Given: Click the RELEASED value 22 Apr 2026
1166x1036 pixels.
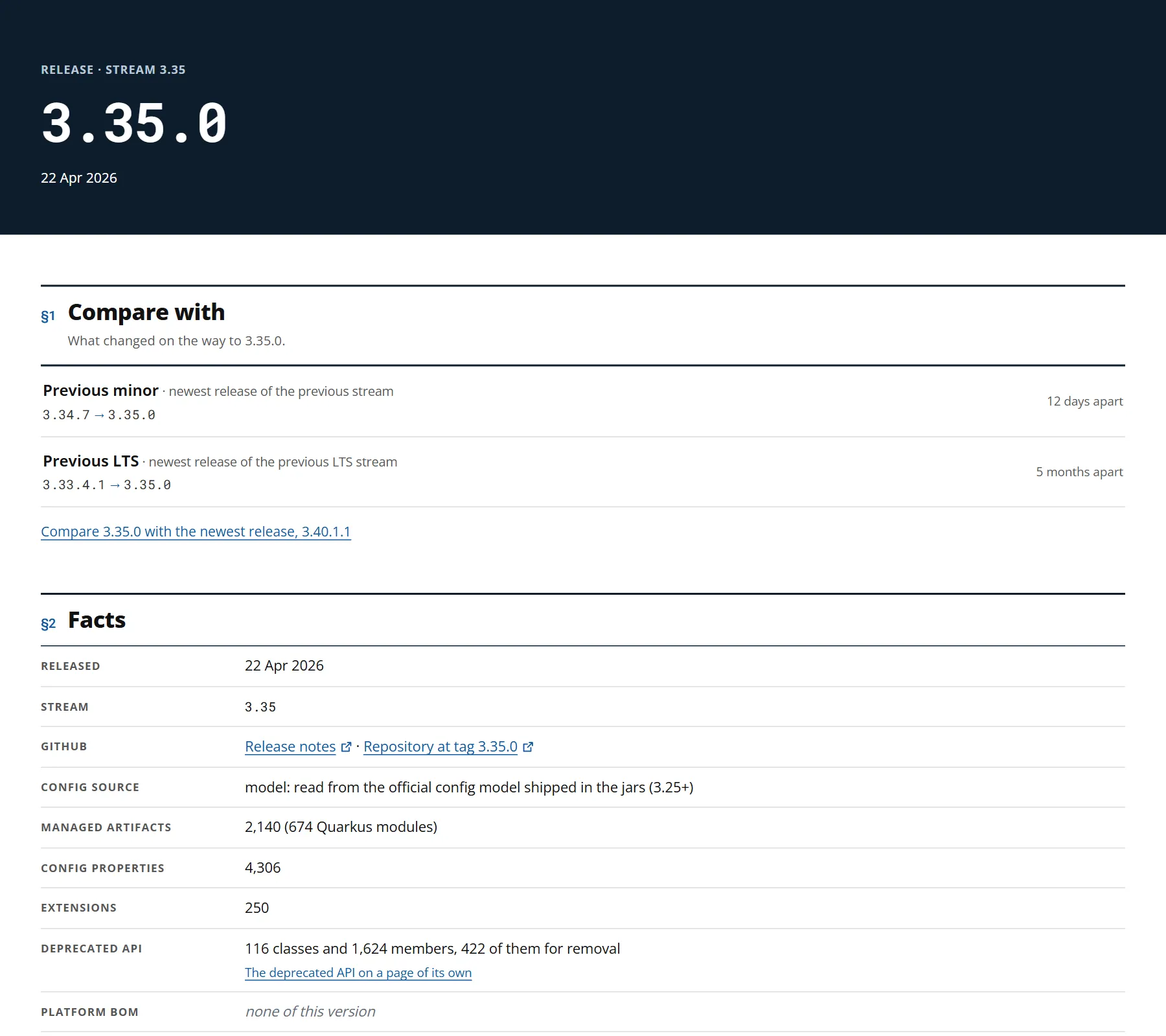Looking at the screenshot, I should click(284, 665).
